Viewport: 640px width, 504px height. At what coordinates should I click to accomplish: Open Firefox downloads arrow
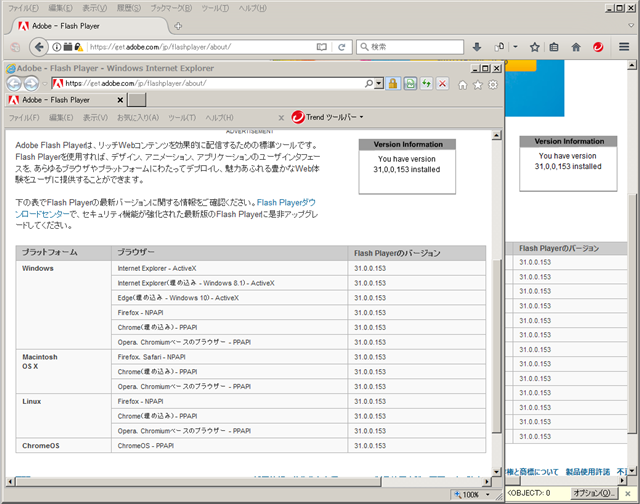coord(477,47)
